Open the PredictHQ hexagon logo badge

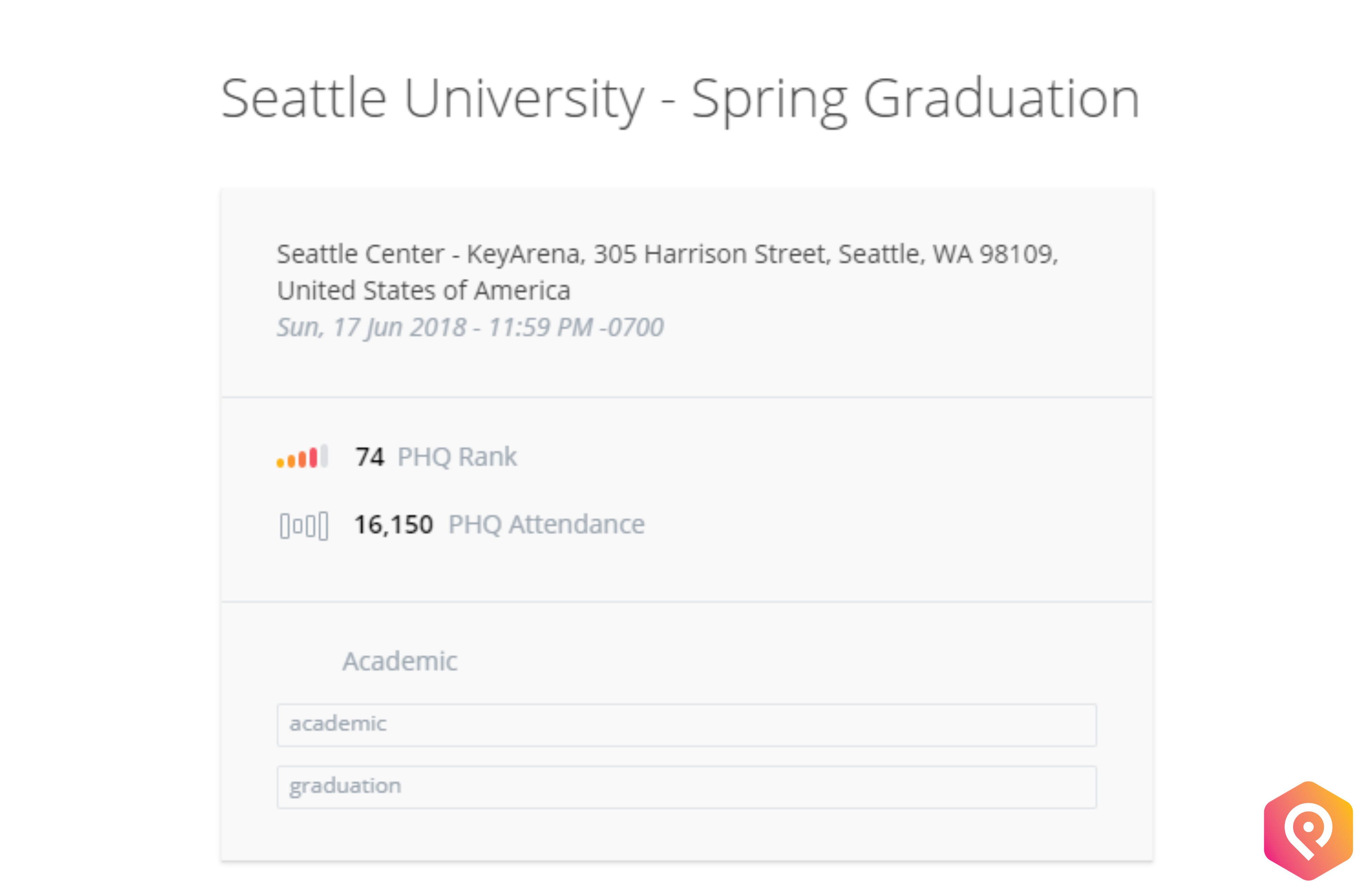pos(1308,830)
